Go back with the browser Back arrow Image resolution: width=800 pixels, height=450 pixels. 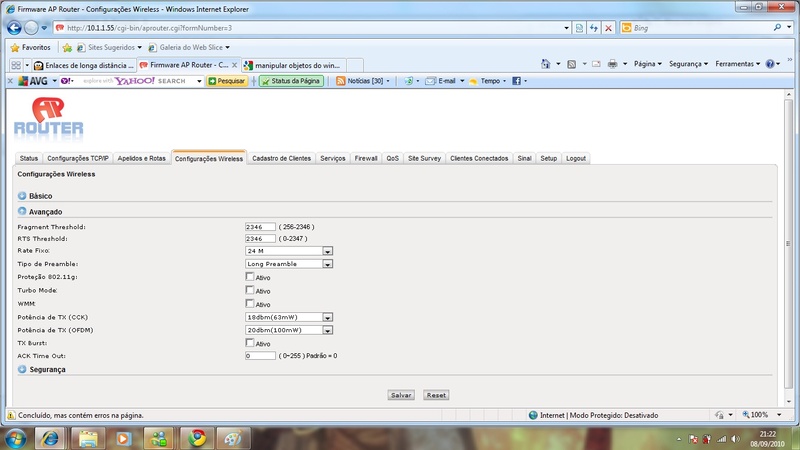[14, 28]
